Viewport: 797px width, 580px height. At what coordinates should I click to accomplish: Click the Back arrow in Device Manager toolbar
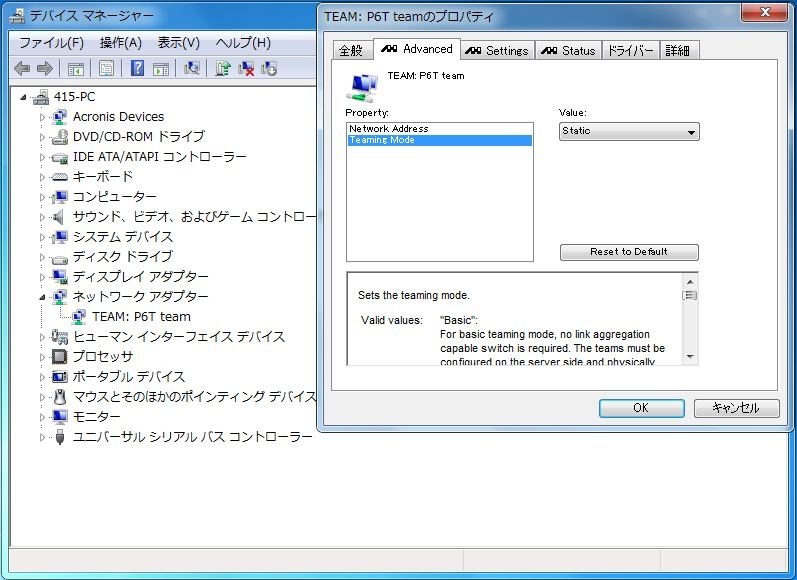click(x=22, y=68)
